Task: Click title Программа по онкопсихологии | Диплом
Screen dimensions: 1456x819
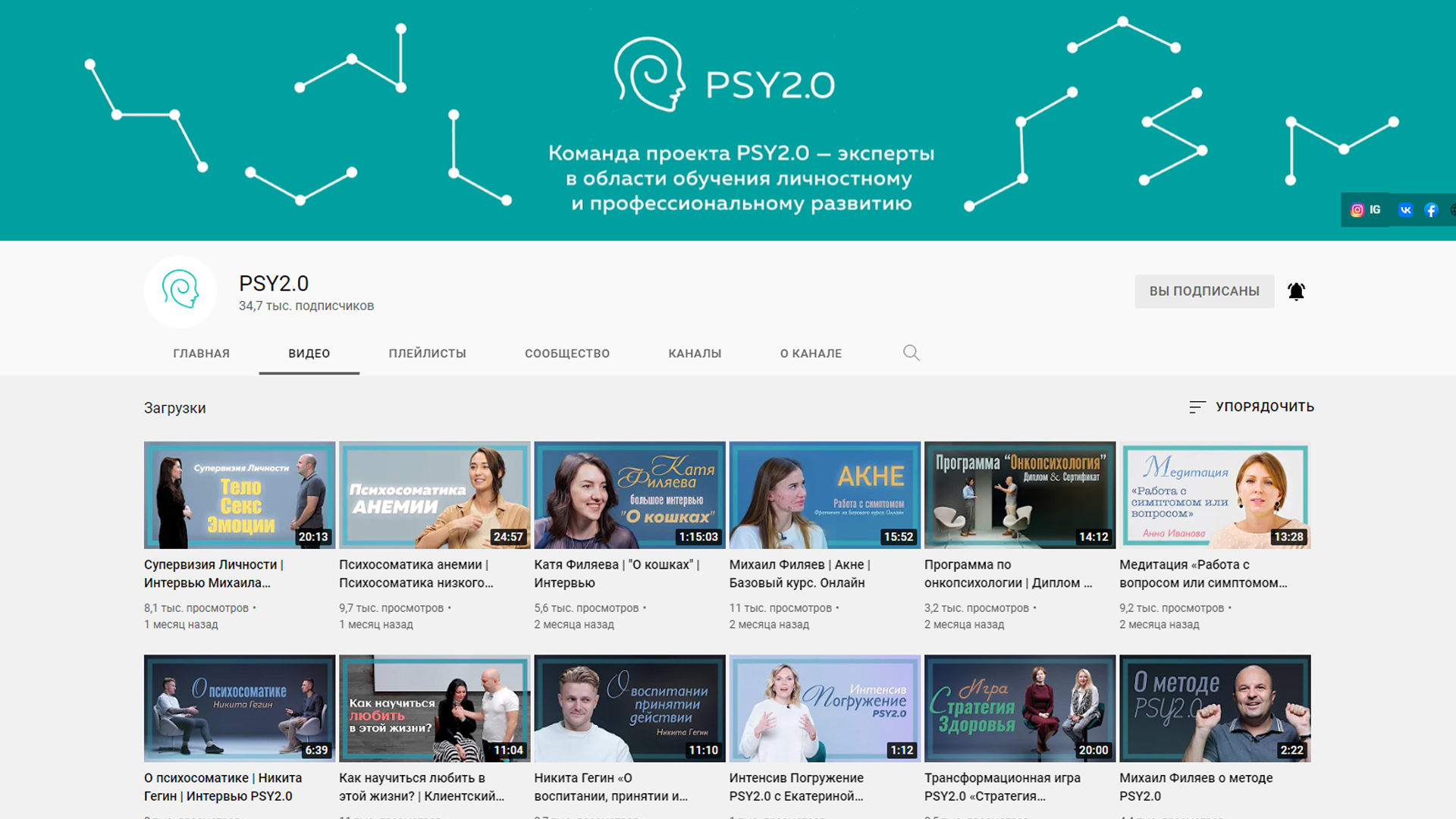Action: click(x=1009, y=573)
